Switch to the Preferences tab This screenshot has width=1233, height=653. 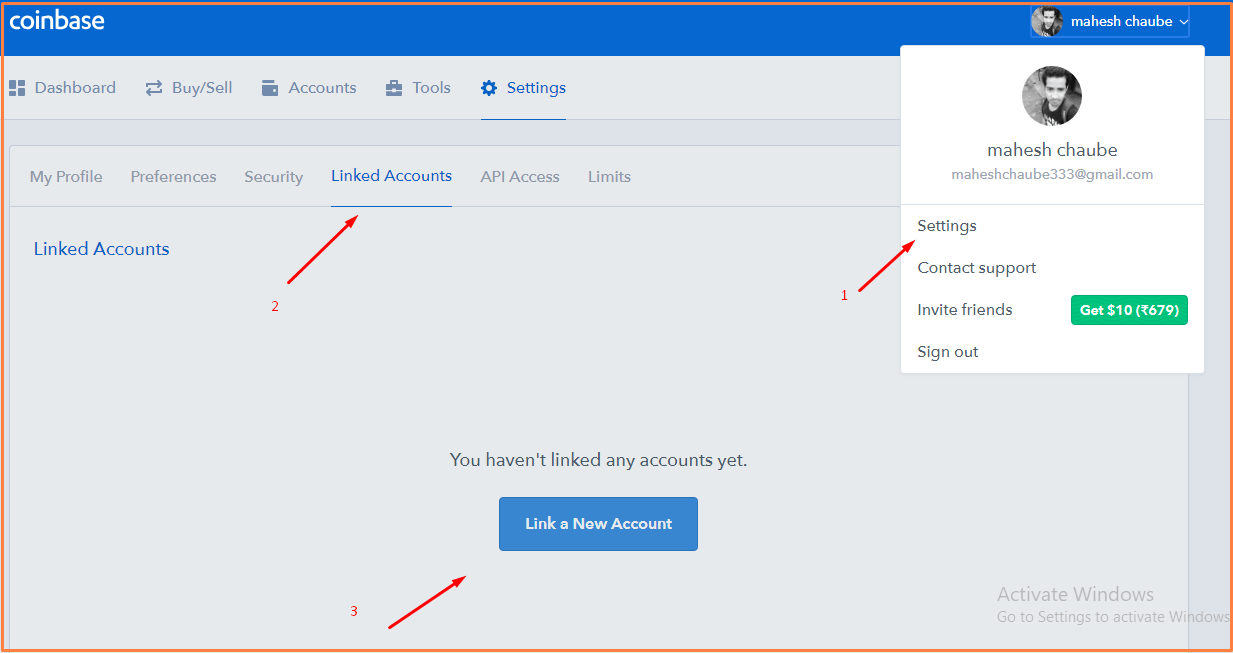tap(173, 177)
